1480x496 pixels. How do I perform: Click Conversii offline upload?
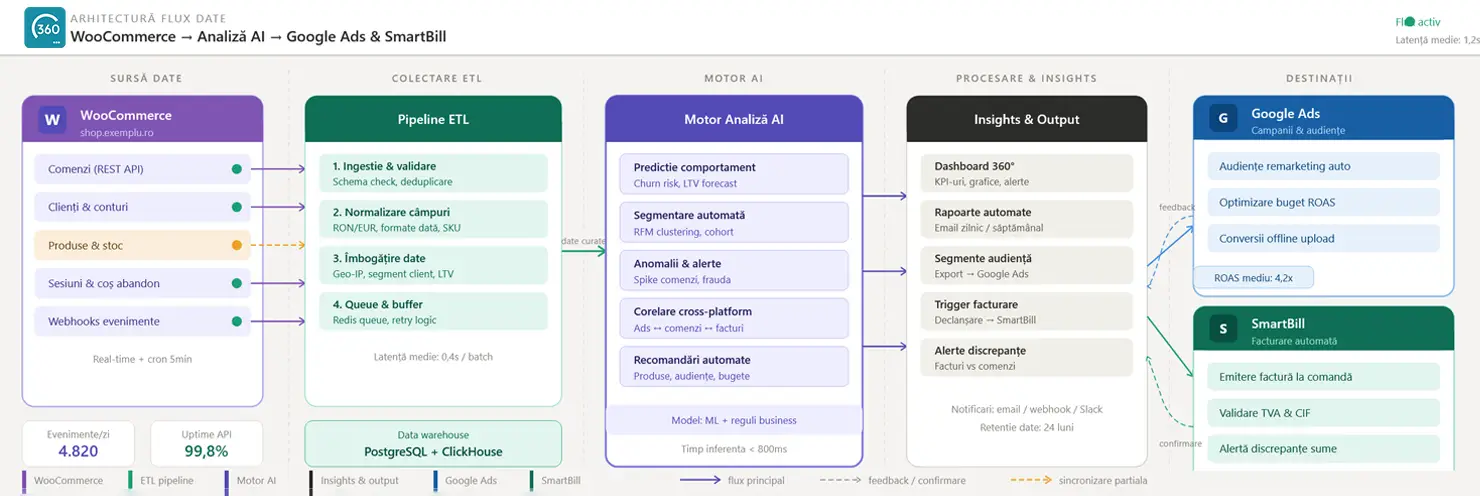[x=1323, y=238]
